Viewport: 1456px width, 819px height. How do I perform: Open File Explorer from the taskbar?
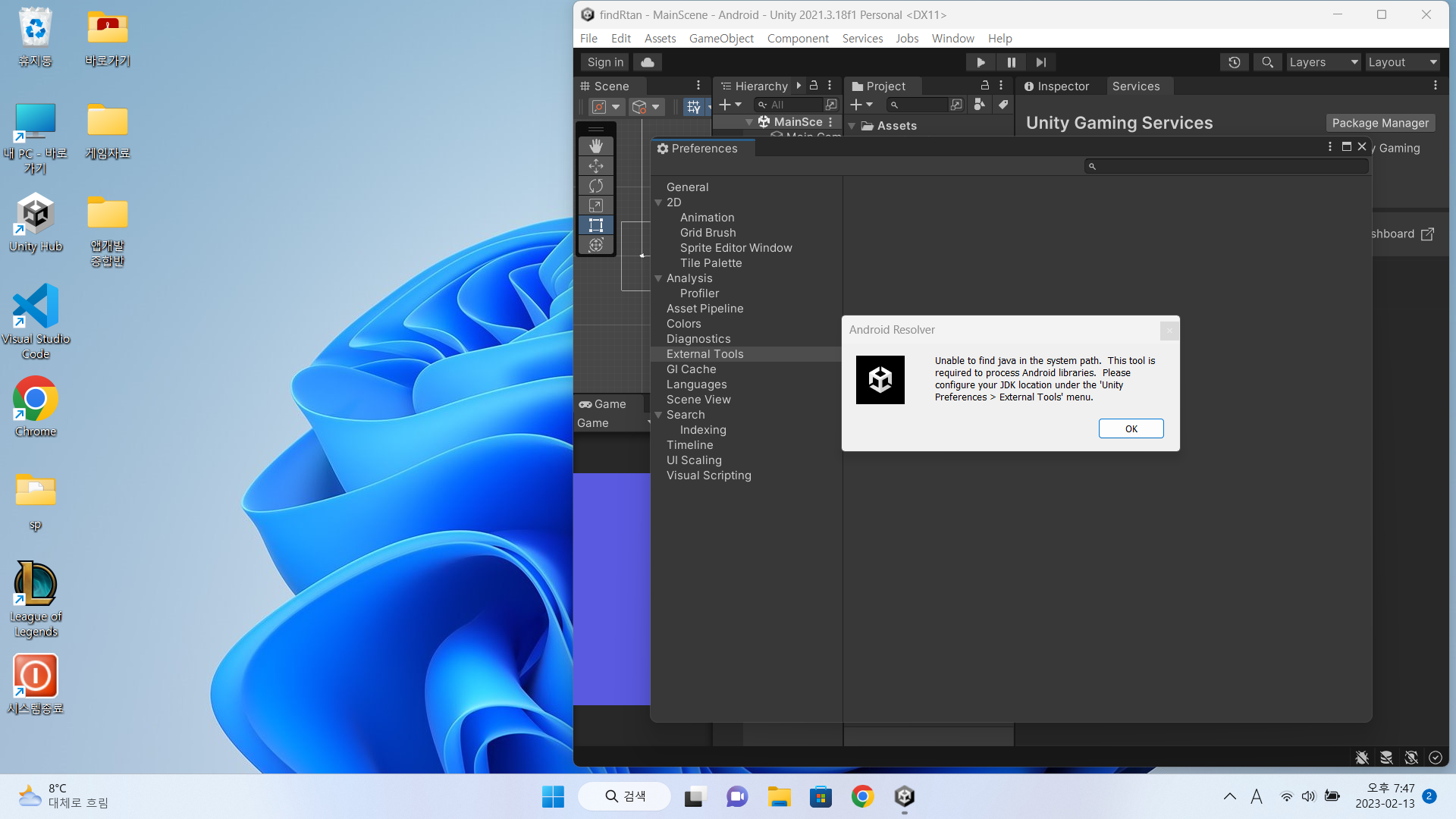tap(779, 796)
